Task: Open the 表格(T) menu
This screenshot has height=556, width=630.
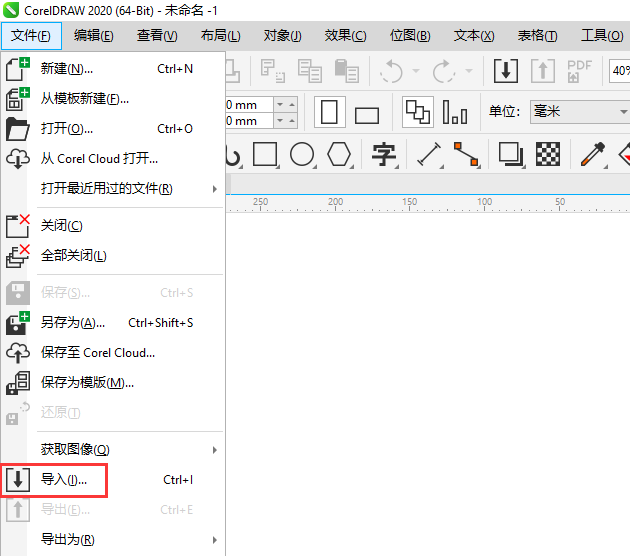Action: [x=538, y=36]
